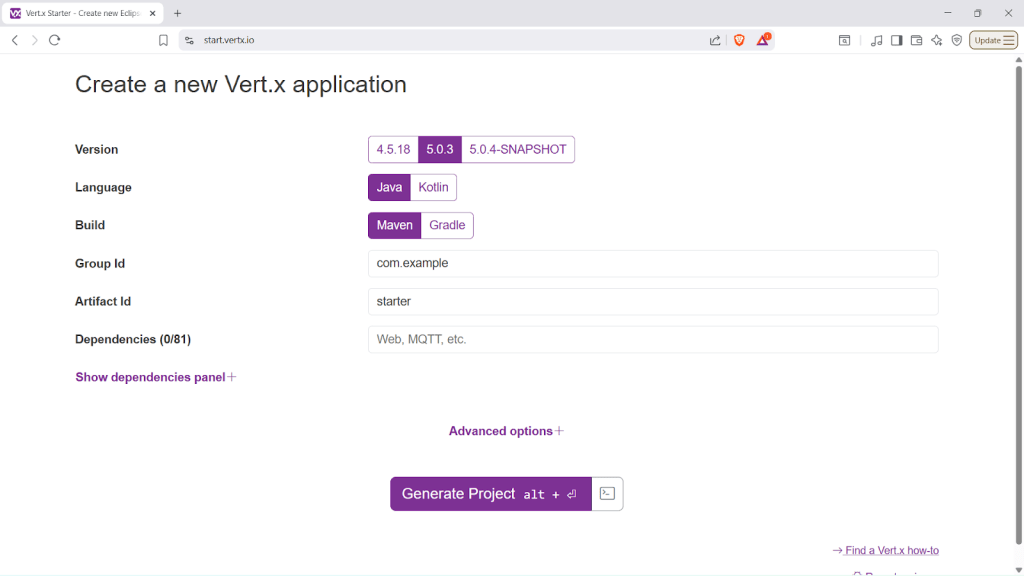Open a new browser tab
The image size is (1024, 576).
(177, 13)
